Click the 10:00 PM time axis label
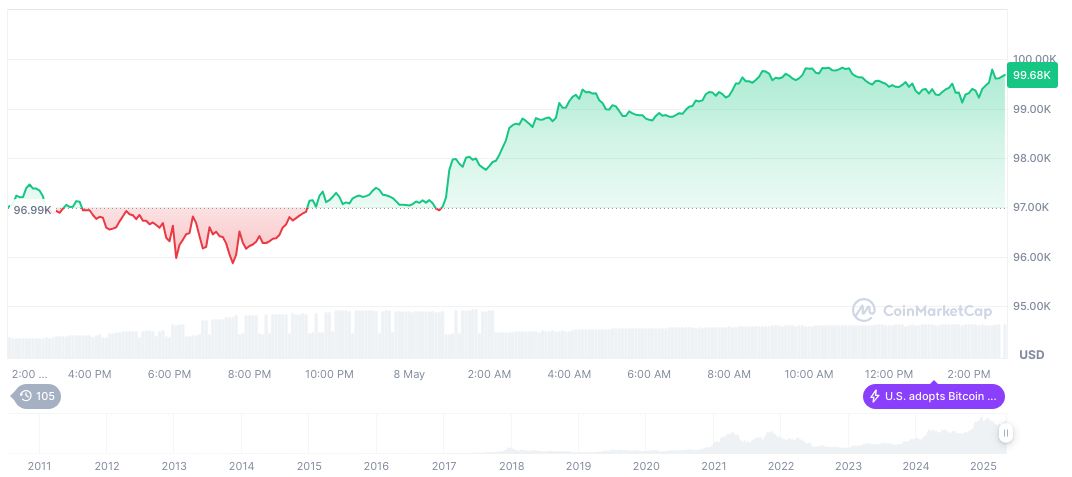The image size is (1072, 477). click(329, 374)
